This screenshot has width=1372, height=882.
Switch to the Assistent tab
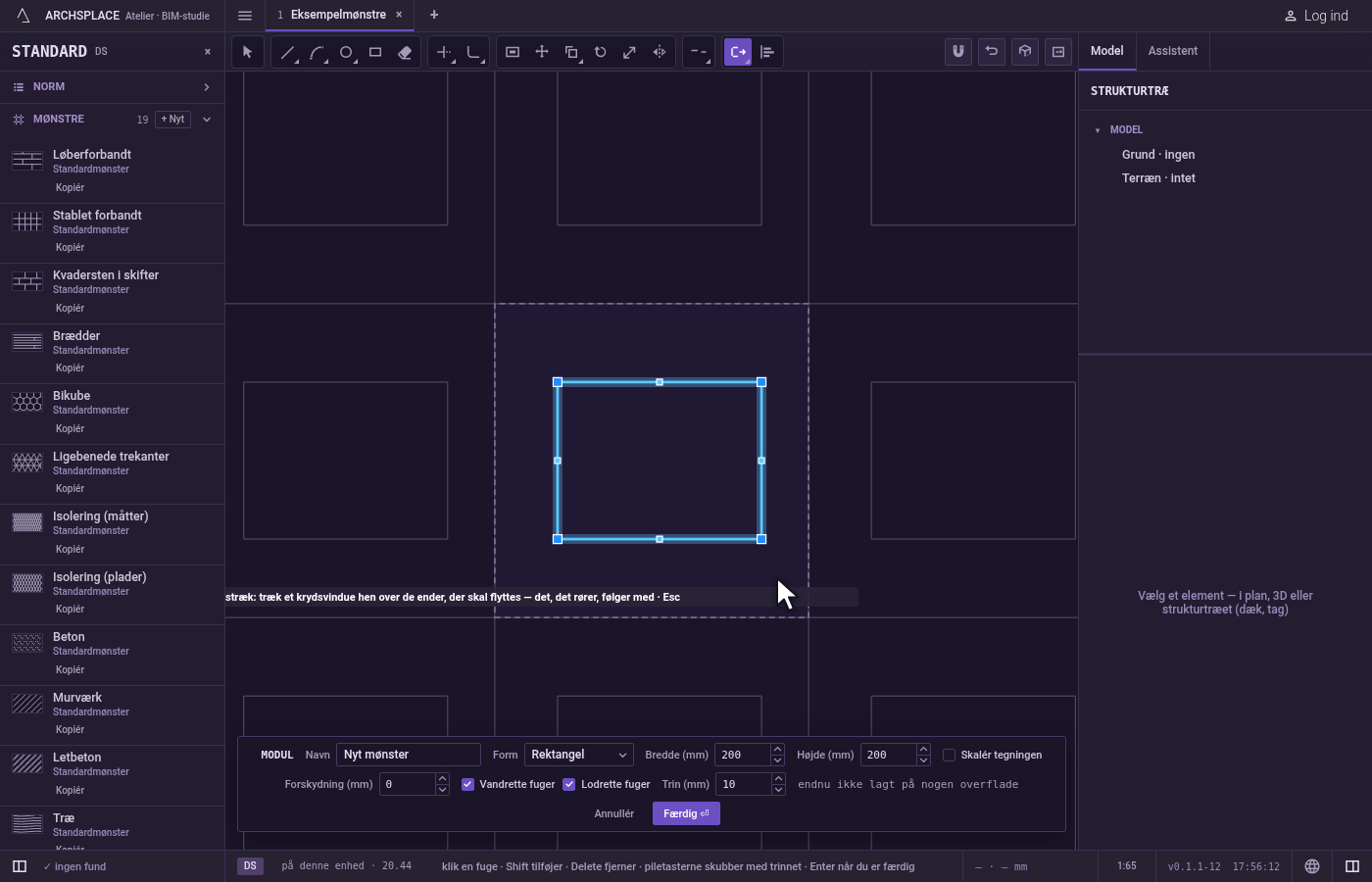click(x=1173, y=51)
